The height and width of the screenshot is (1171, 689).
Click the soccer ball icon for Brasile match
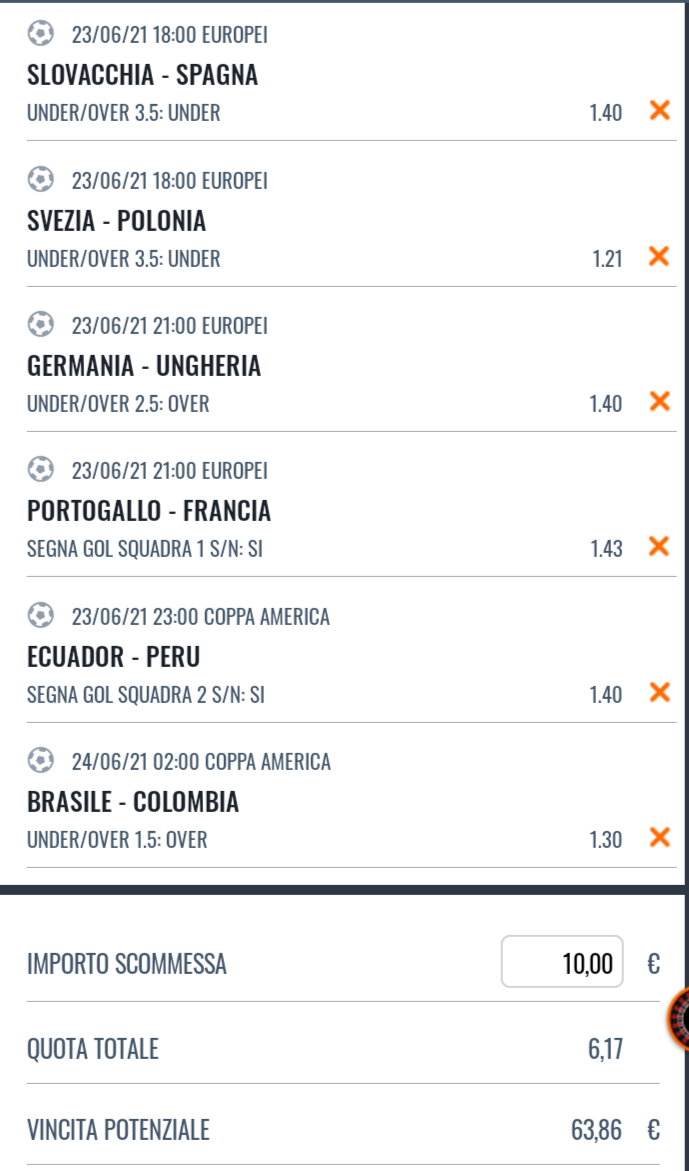41,761
